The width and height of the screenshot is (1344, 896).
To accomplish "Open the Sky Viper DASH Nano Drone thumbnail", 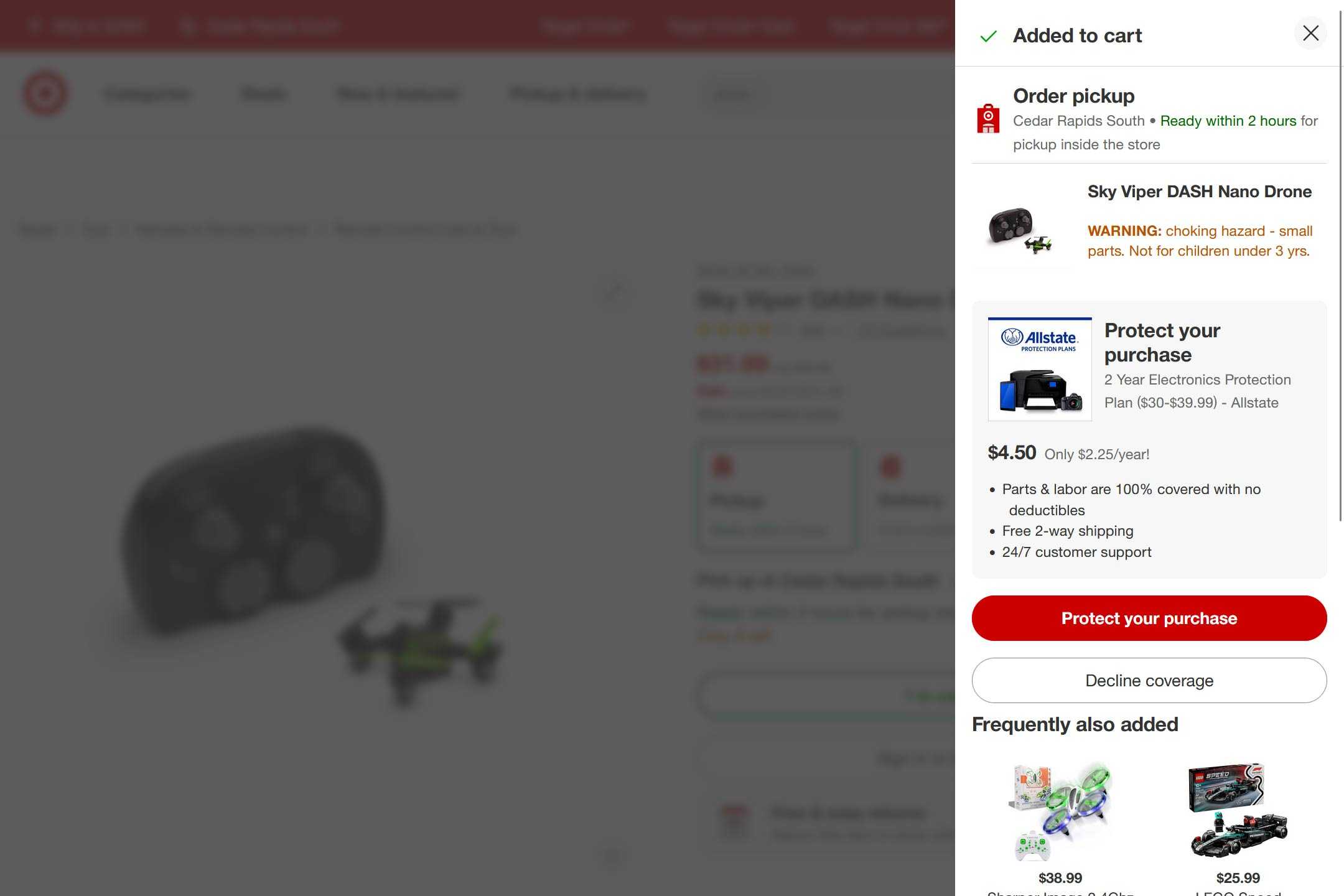I will coord(1021,229).
